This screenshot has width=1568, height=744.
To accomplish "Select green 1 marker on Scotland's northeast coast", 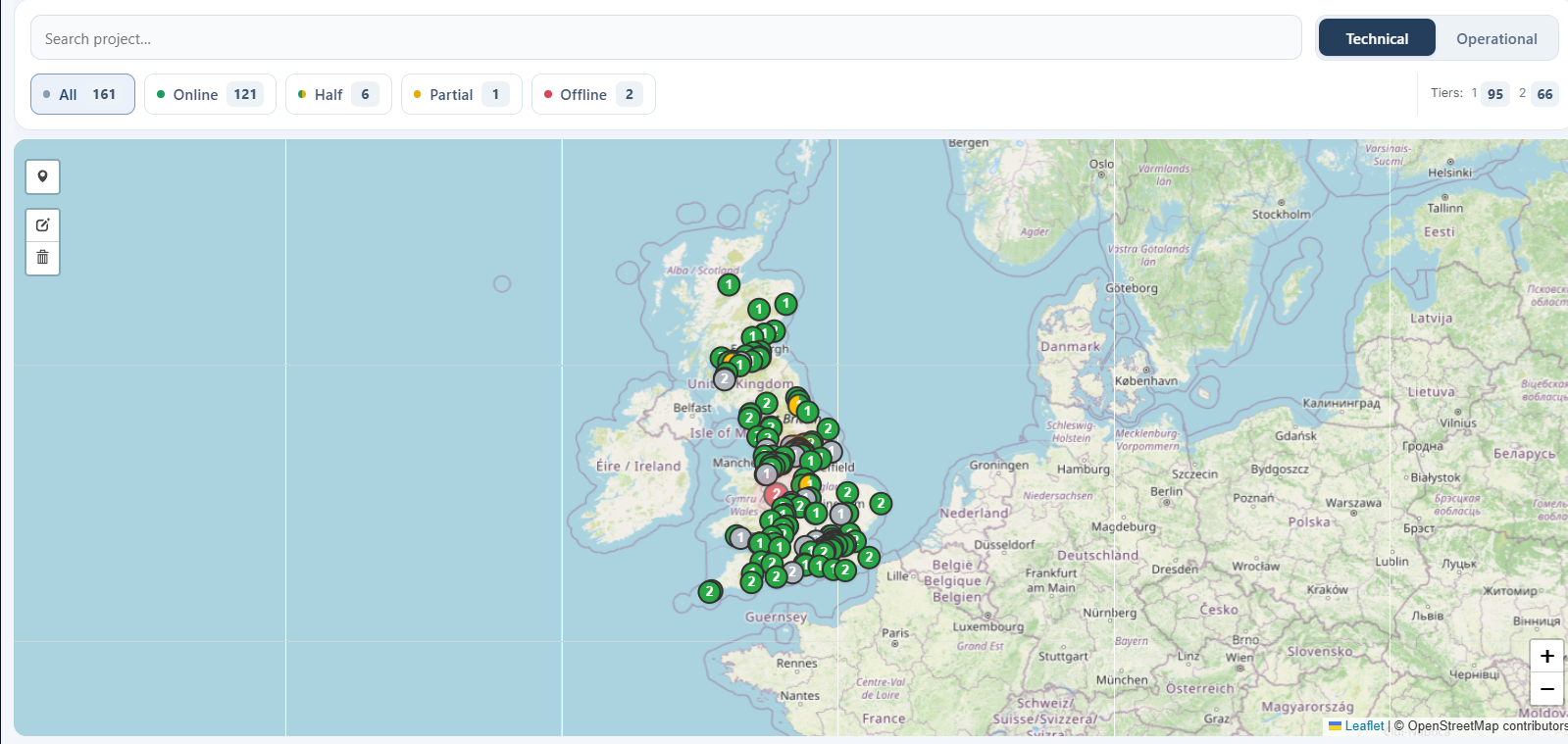I will (x=785, y=304).
